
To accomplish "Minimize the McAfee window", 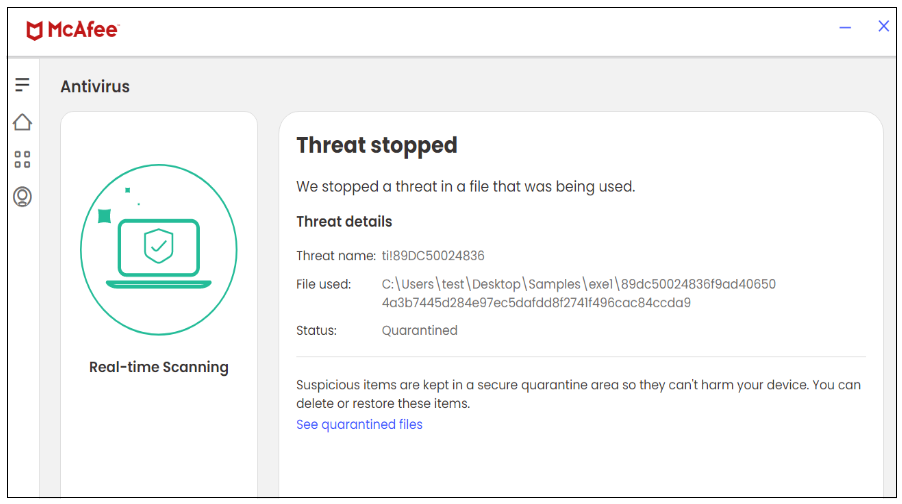I will tap(845, 28).
